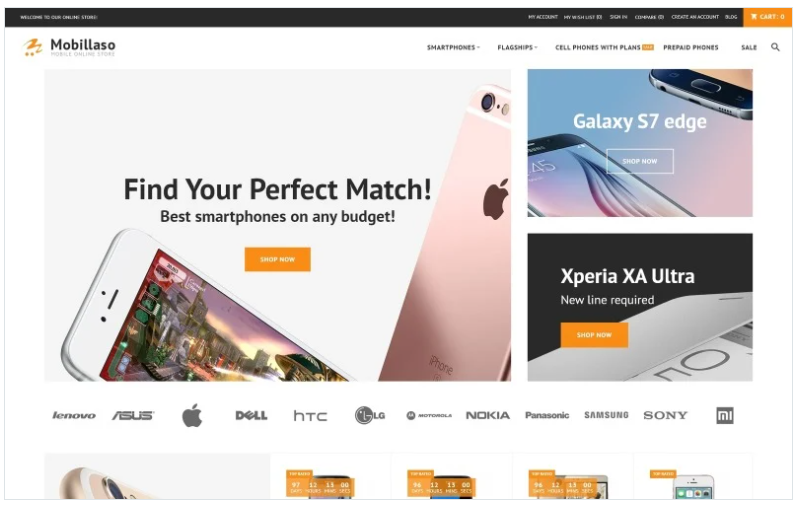Viewport: 798px width, 508px height.
Task: Pick the Motorola brand logo
Action: click(429, 415)
